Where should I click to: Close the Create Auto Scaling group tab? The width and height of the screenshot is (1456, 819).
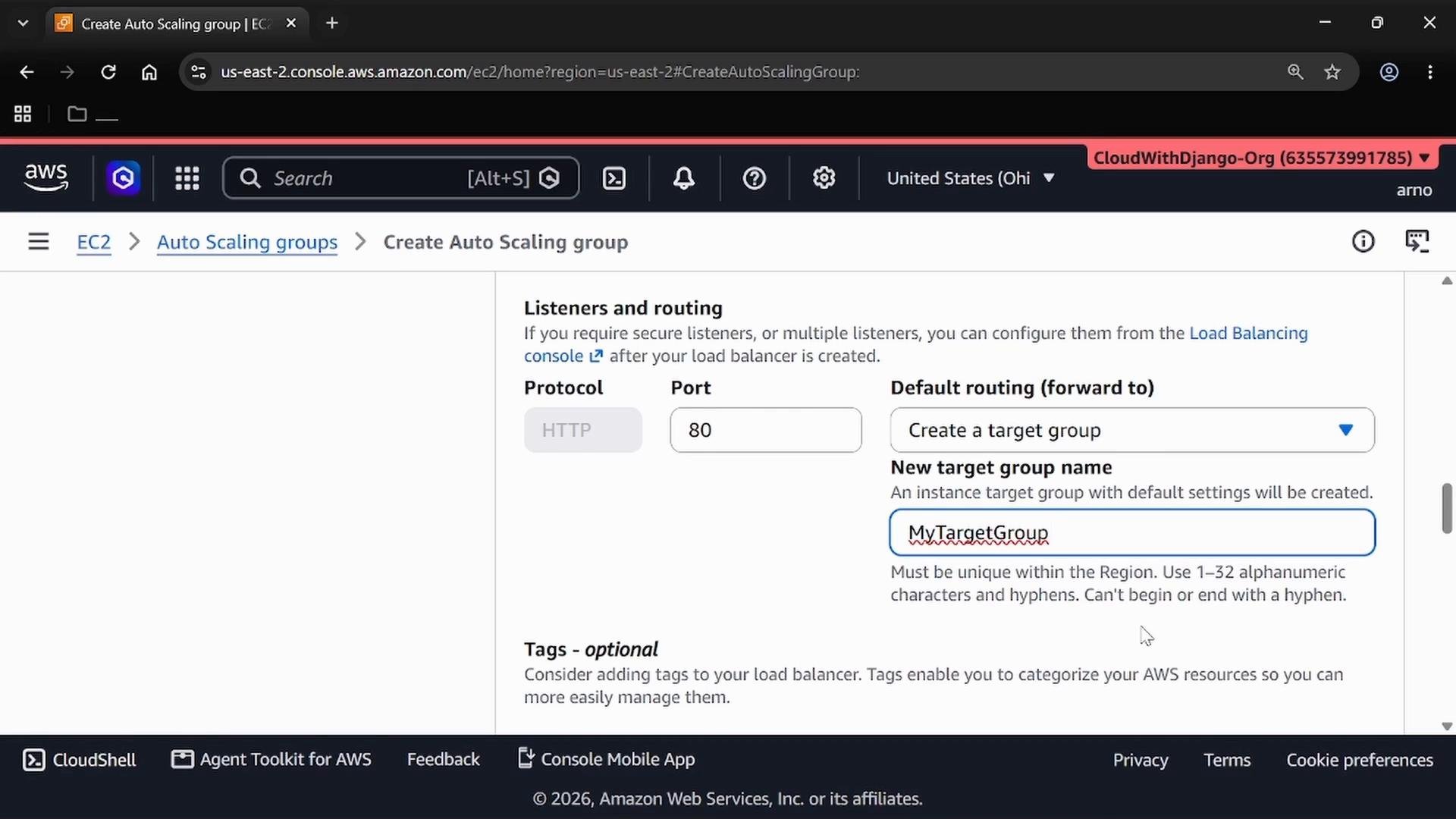(x=291, y=24)
